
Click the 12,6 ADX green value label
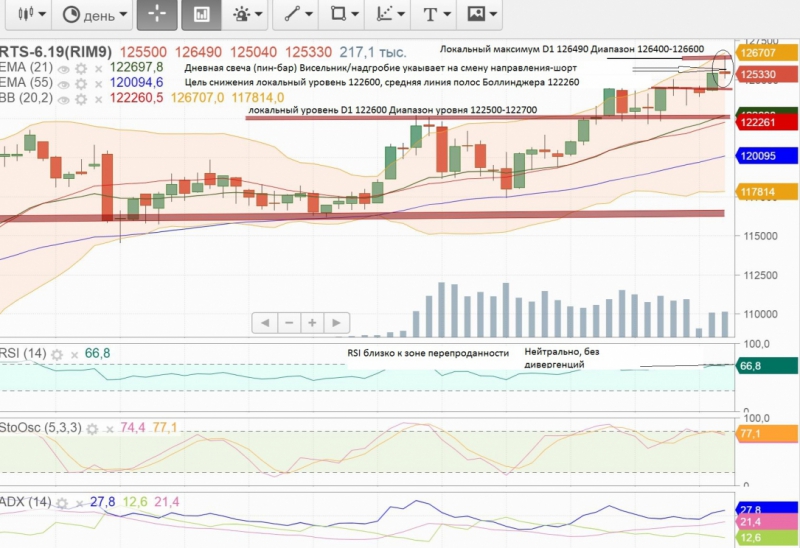coord(766,537)
